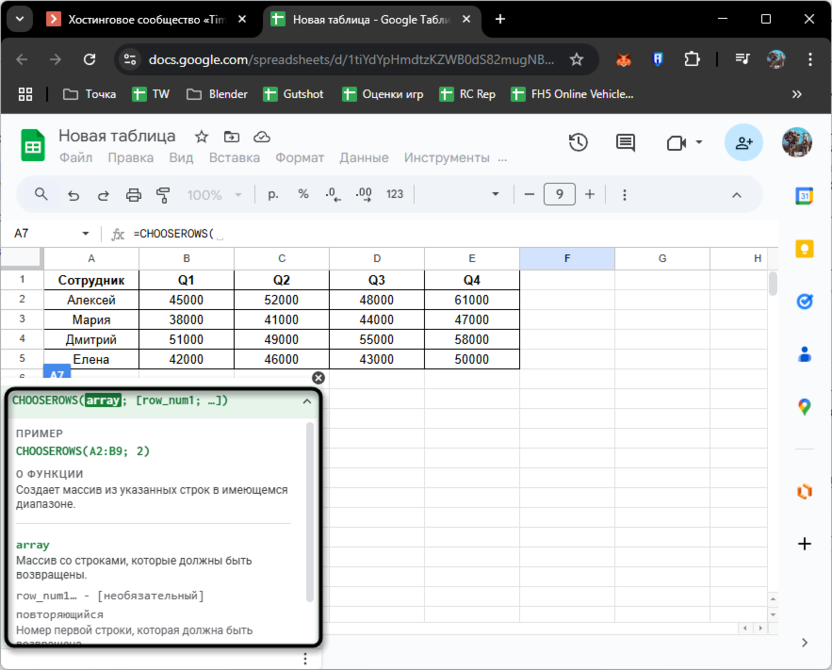Open version history clock icon
The width and height of the screenshot is (832, 670).
(578, 143)
